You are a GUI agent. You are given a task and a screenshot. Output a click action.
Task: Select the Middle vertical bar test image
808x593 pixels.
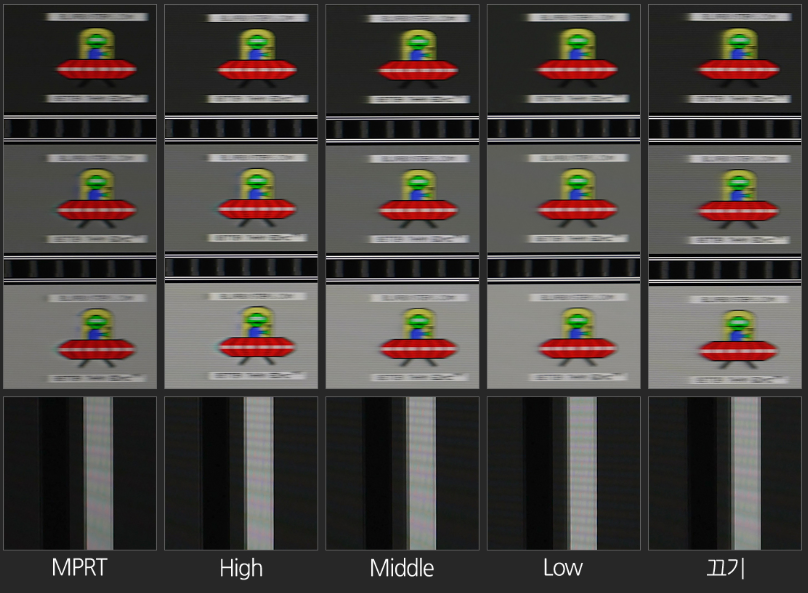pyautogui.click(x=402, y=473)
